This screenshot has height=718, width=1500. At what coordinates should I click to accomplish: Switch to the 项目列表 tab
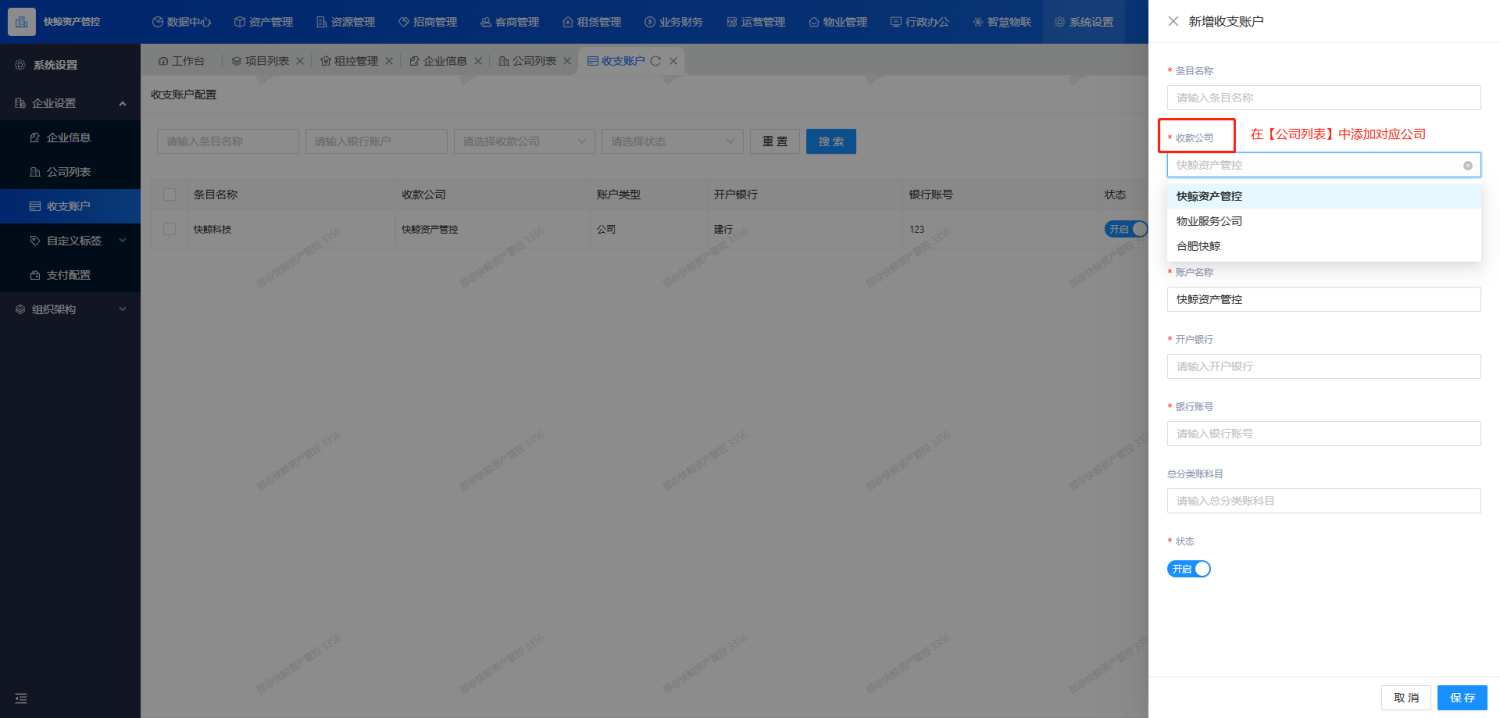point(260,61)
